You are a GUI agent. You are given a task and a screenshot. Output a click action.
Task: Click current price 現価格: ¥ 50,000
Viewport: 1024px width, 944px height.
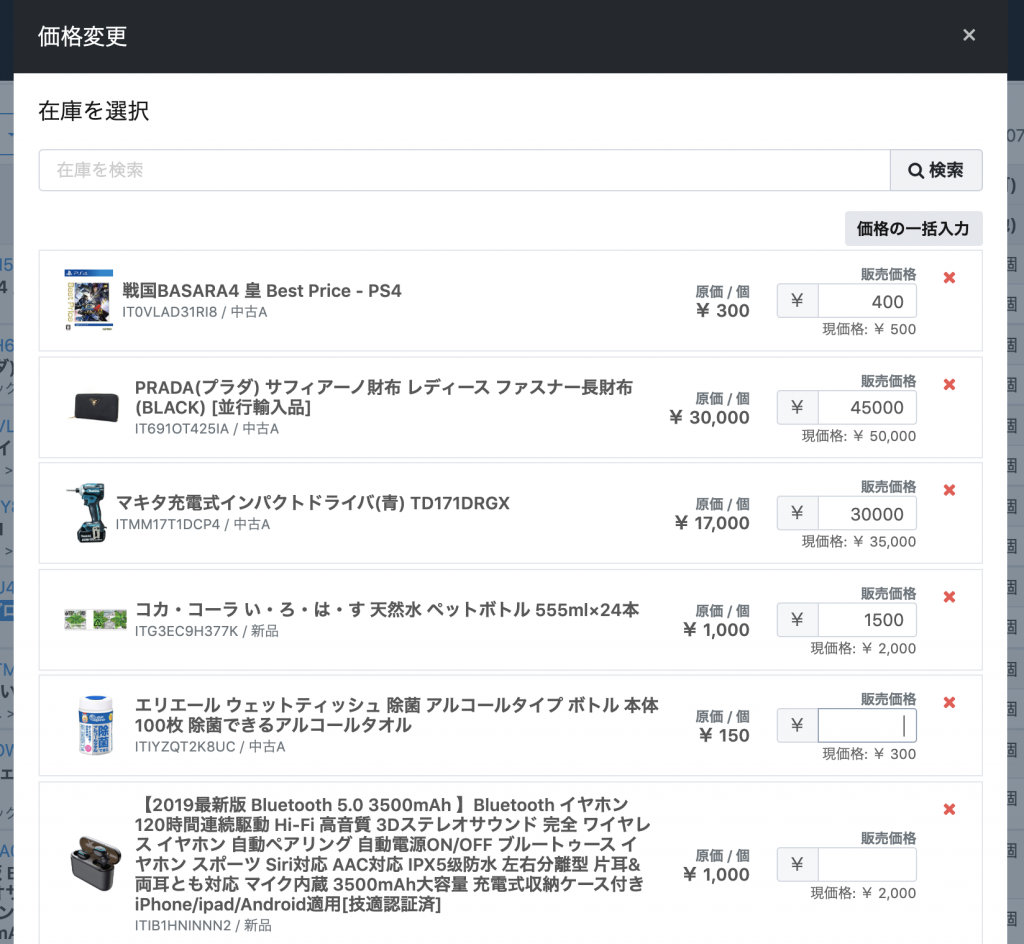pyautogui.click(x=859, y=436)
